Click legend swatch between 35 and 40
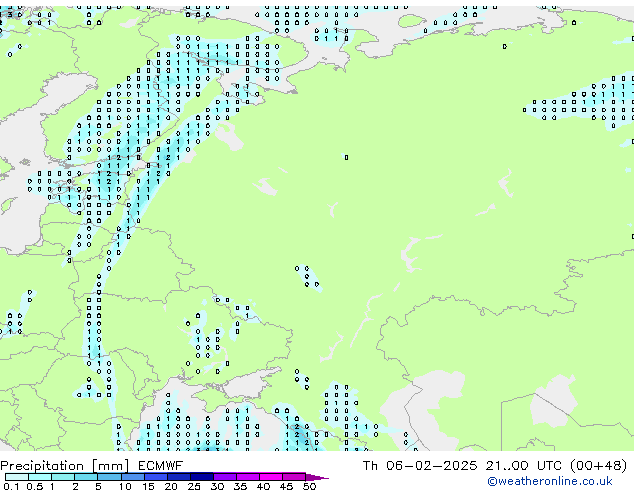Image resolution: width=634 pixels, height=490 pixels. [248, 477]
